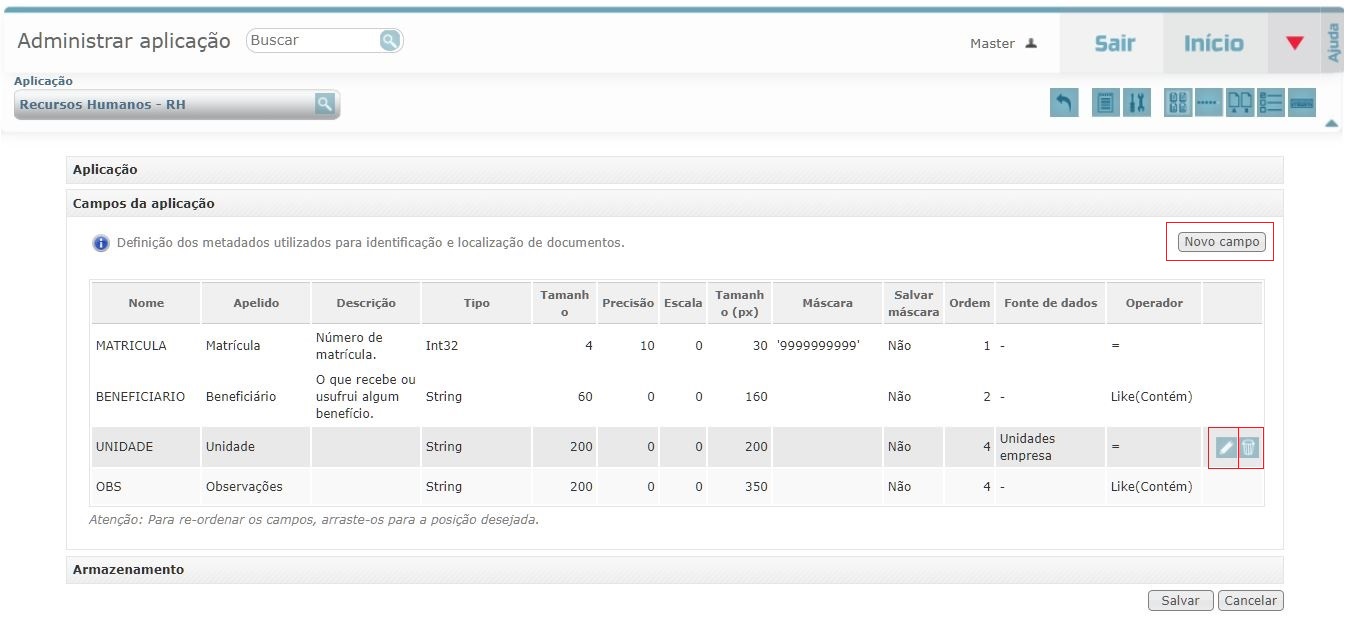
Task: Collapse the toolbar with the up arrow
Action: [1331, 124]
